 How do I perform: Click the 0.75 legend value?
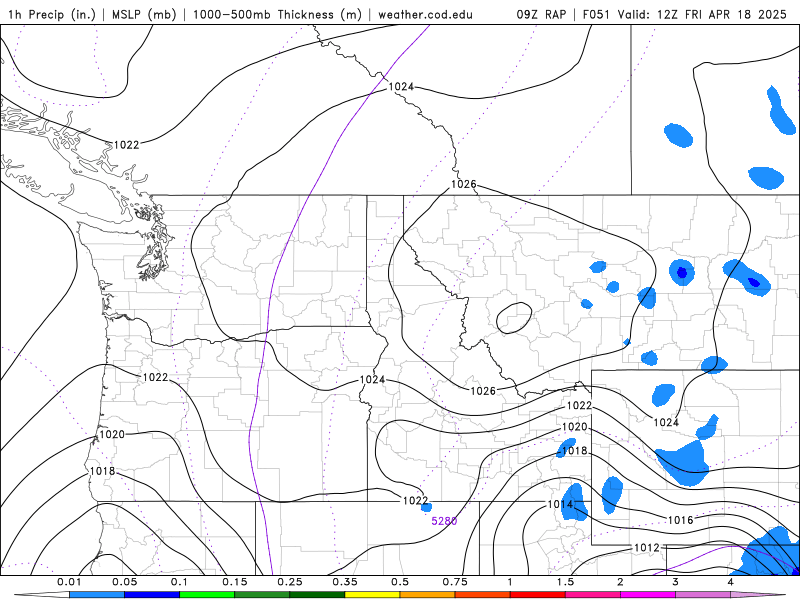455,582
